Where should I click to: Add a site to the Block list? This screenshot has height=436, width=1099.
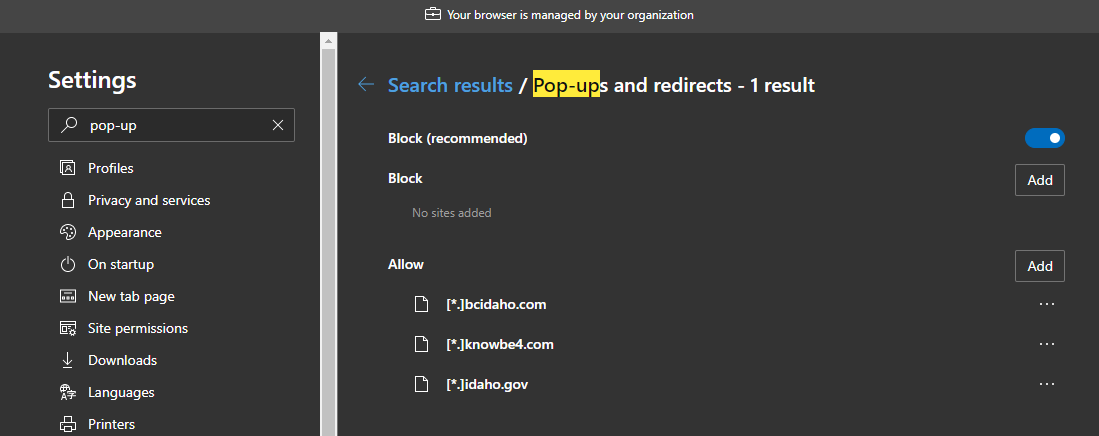[x=1040, y=180]
